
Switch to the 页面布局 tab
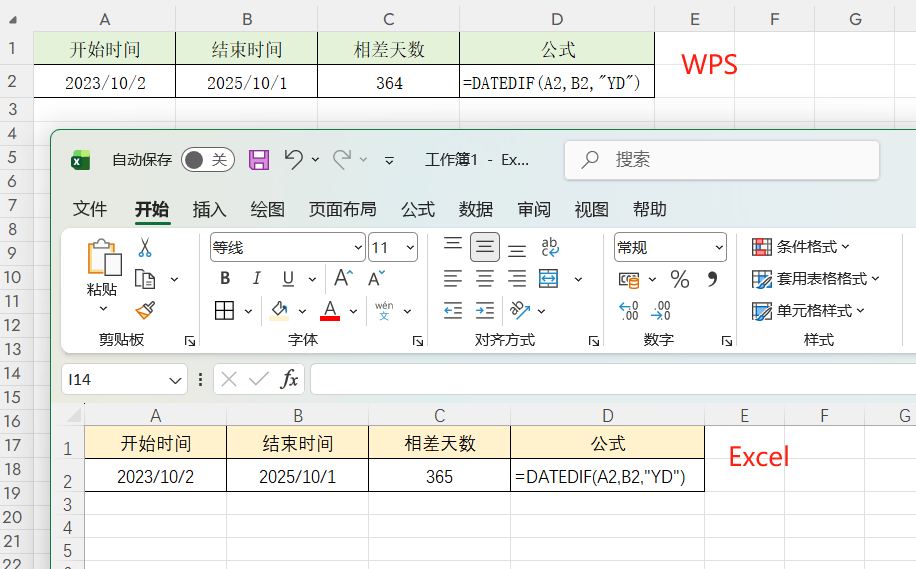point(342,209)
